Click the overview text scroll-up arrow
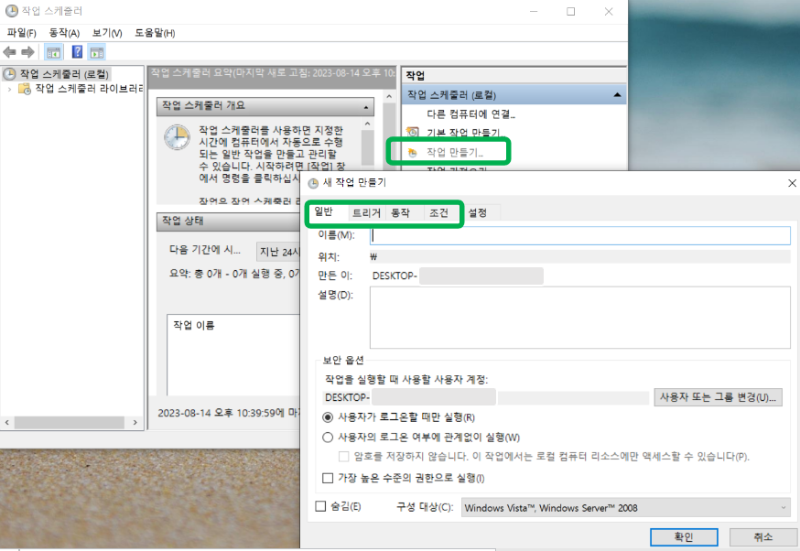 (367, 124)
